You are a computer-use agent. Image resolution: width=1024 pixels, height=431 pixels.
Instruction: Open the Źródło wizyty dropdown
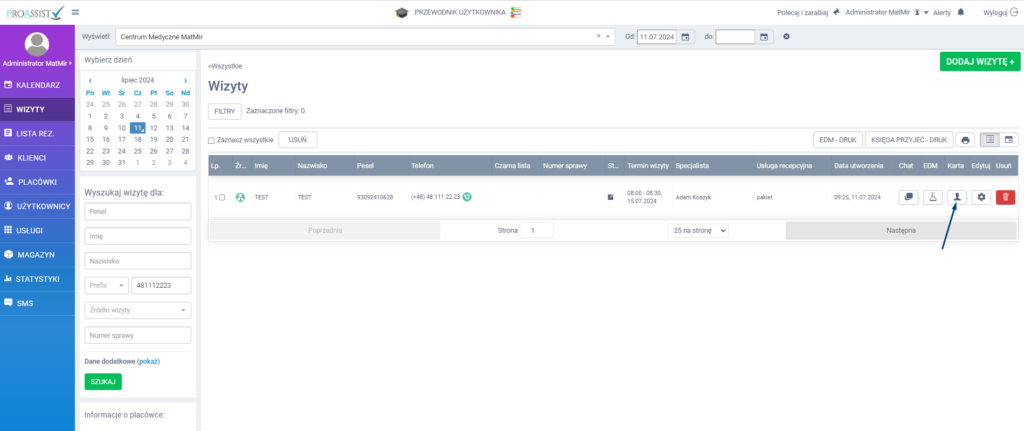137,310
